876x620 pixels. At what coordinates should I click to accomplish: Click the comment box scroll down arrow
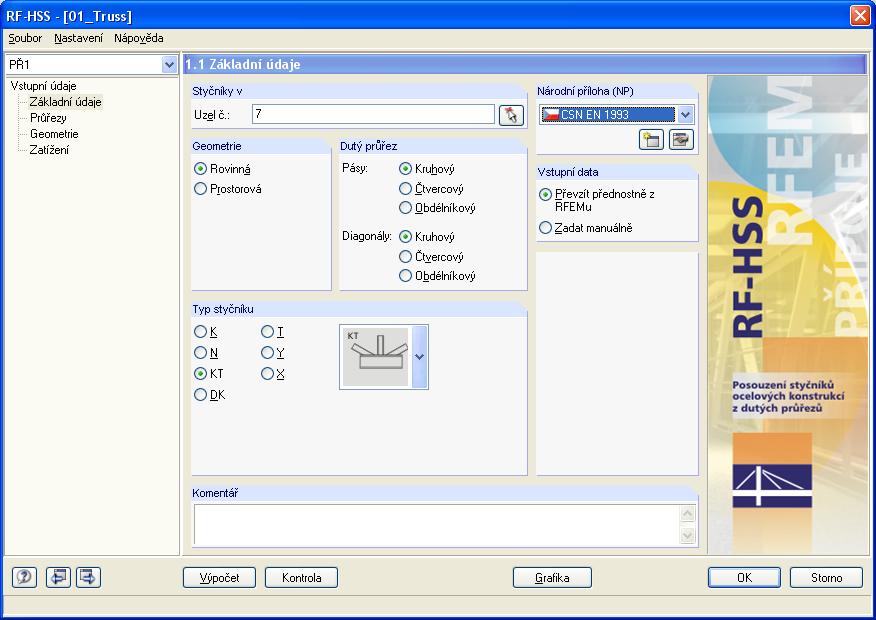(x=688, y=536)
